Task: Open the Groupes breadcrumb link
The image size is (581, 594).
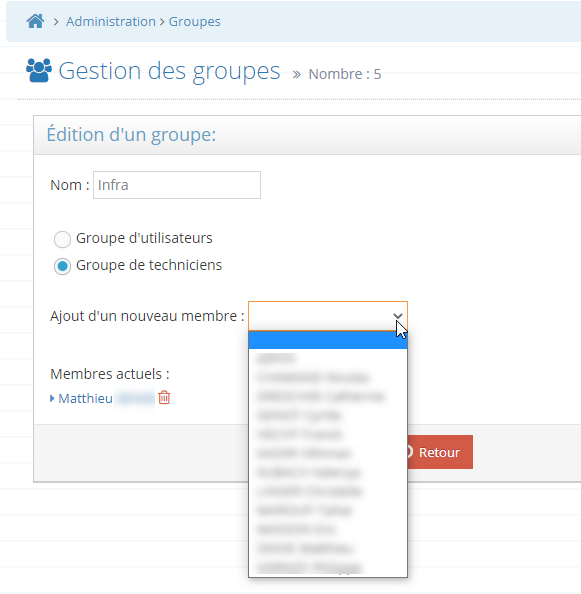Action: (x=194, y=22)
